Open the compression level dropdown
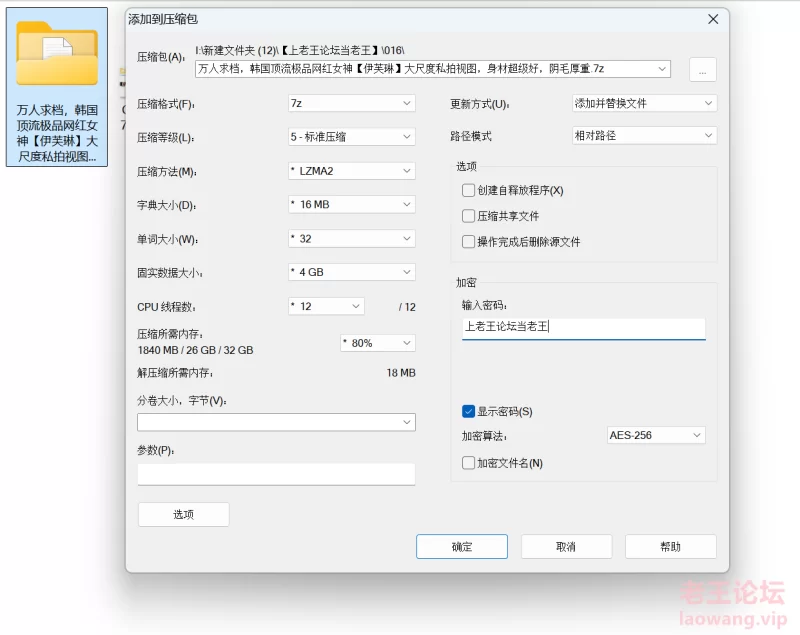The width and height of the screenshot is (800, 635). [352, 137]
